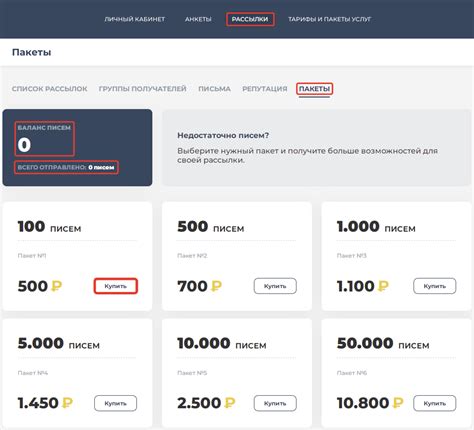Screen dimensions: 474x430
Task: Click the 100 писем card title
Action: pyautogui.click(x=49, y=227)
